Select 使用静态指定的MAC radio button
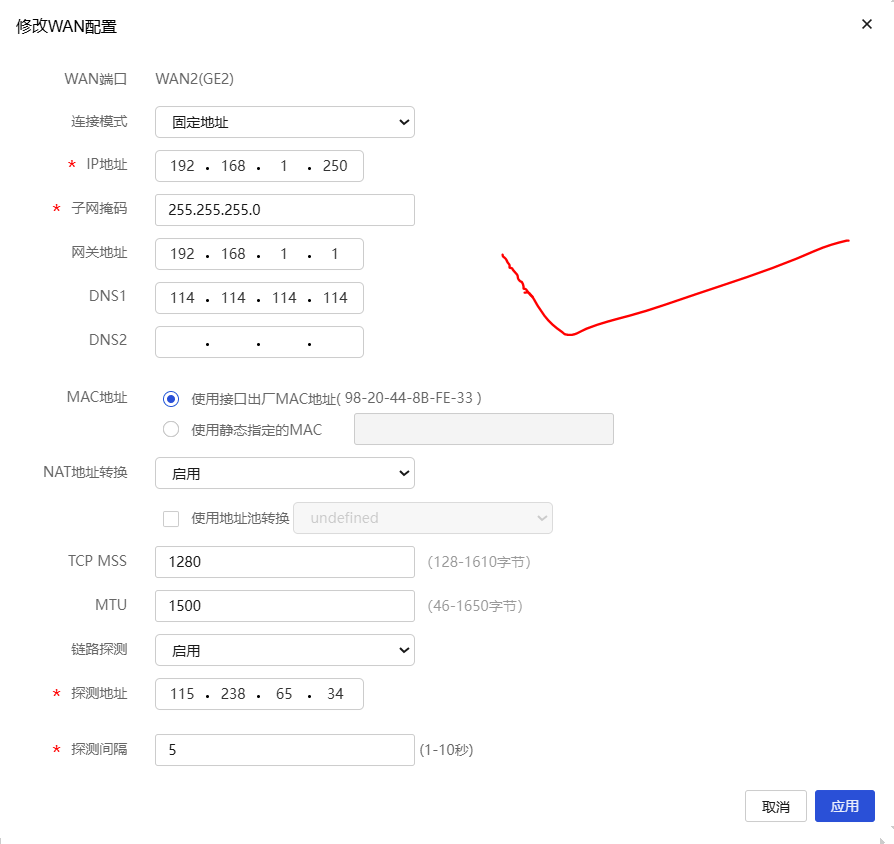 point(171,430)
